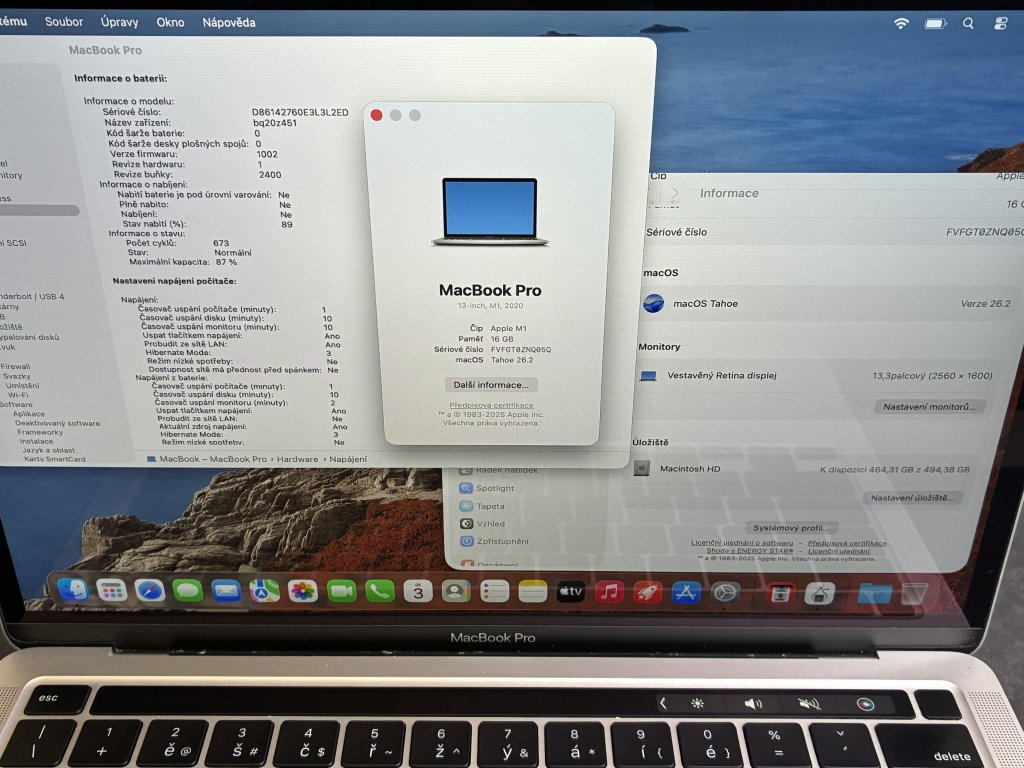Viewport: 1024px width, 768px height.
Task: Open Předpisová certifikace link in About window
Action: click(491, 405)
